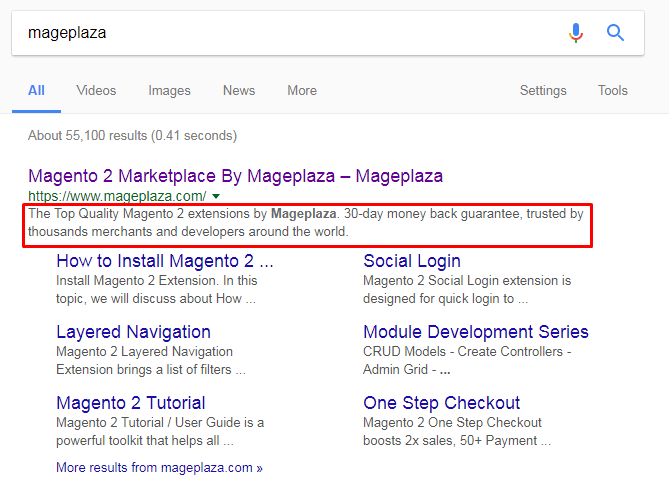
Task: Click the blue search magnifier icon
Action: (615, 33)
